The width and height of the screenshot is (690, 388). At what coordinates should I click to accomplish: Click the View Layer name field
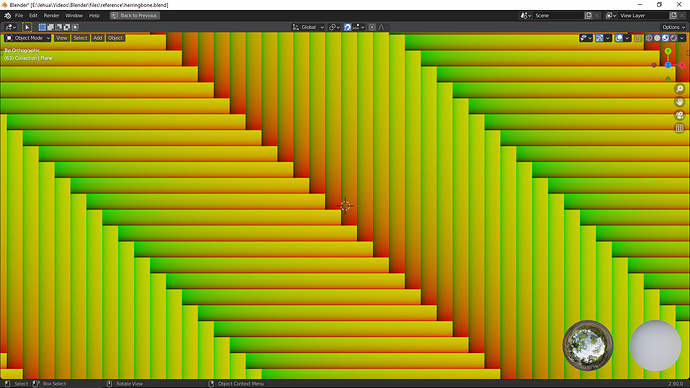pyautogui.click(x=643, y=15)
